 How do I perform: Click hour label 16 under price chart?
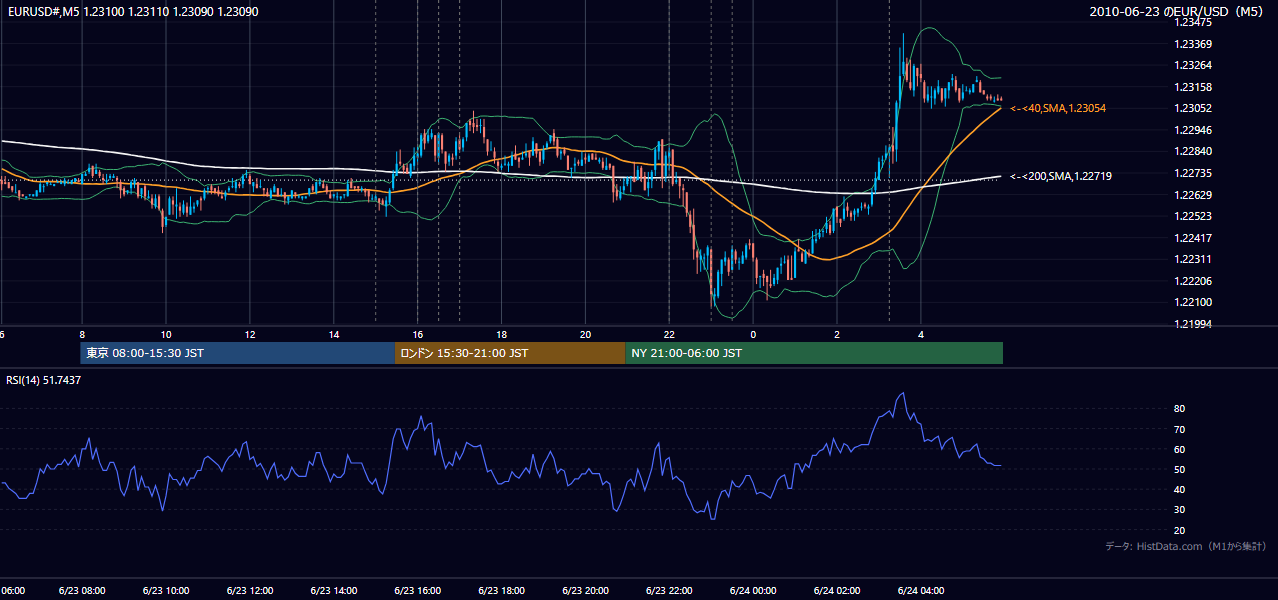(418, 335)
